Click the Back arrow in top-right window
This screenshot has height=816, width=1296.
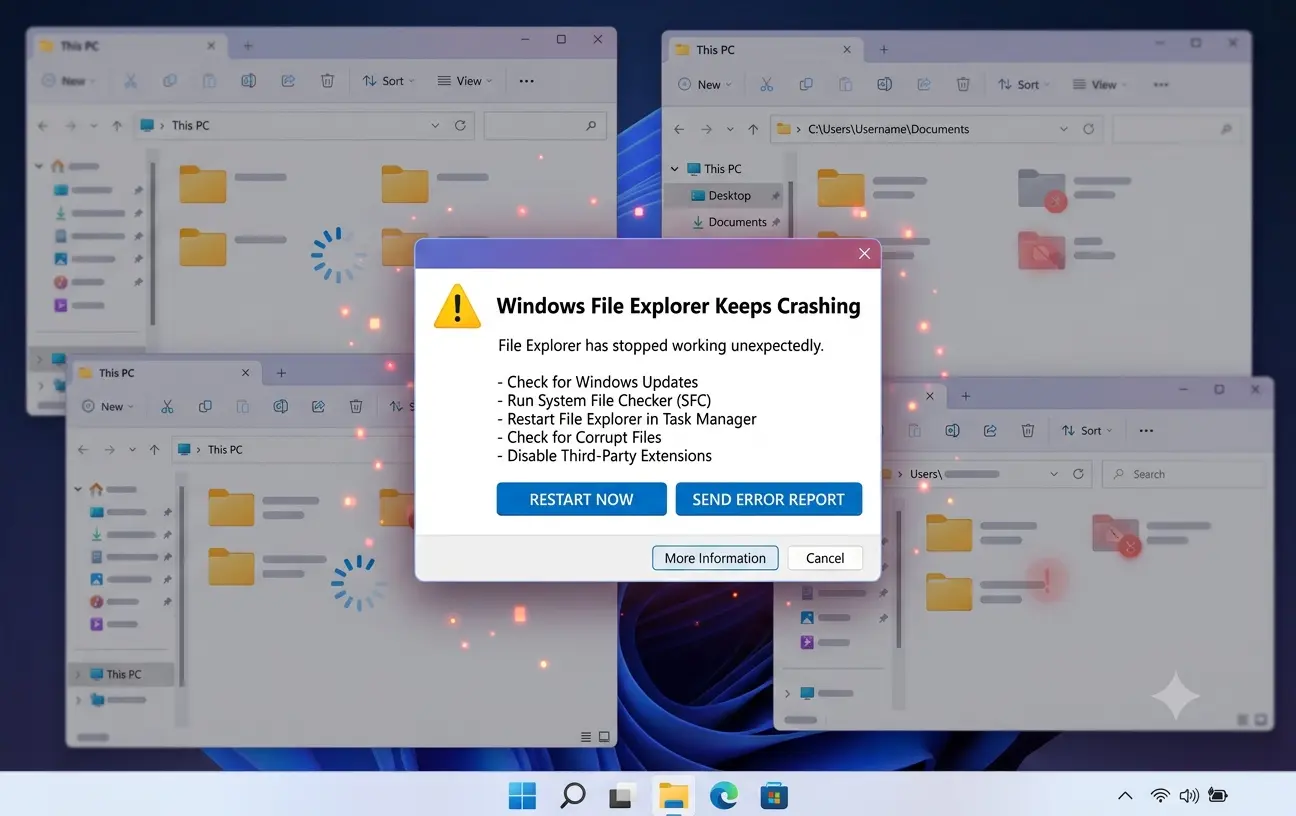[680, 130]
